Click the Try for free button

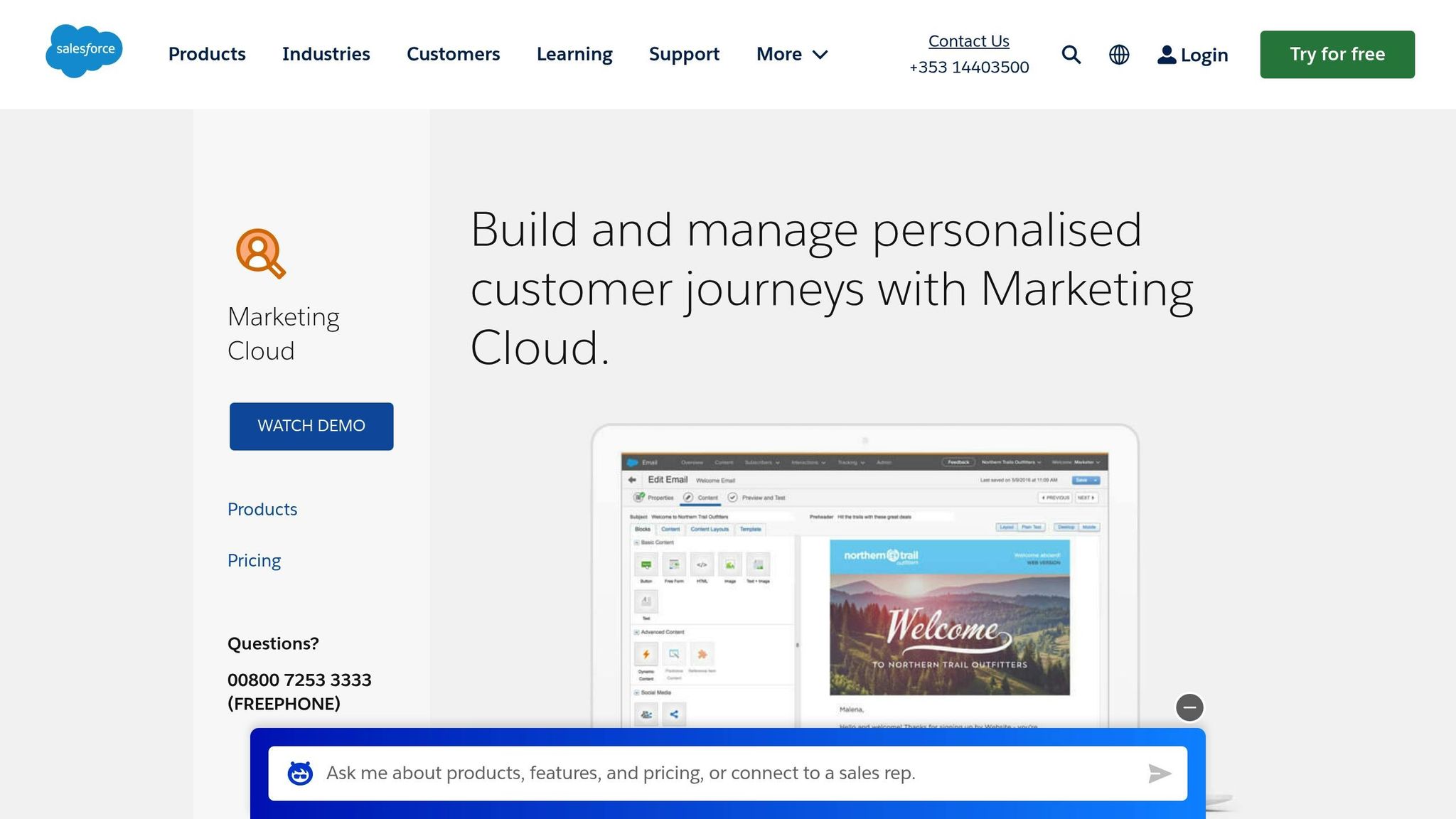1337,54
